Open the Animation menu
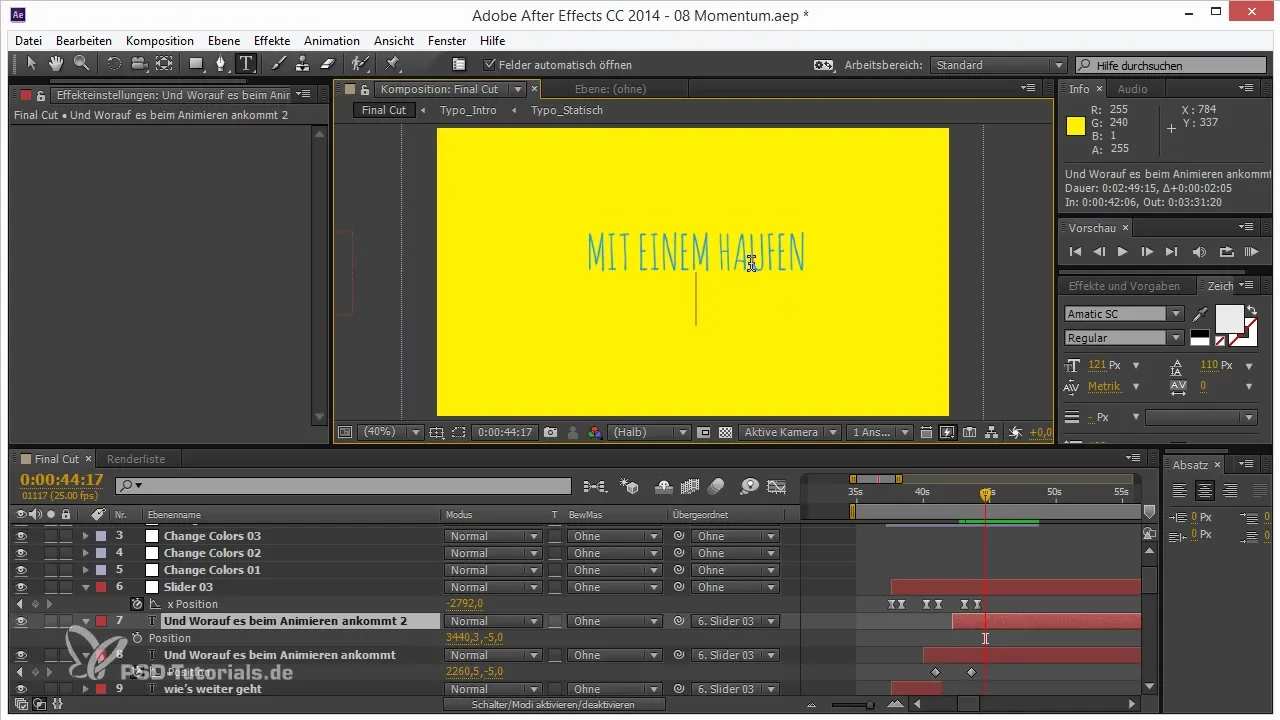 332,41
